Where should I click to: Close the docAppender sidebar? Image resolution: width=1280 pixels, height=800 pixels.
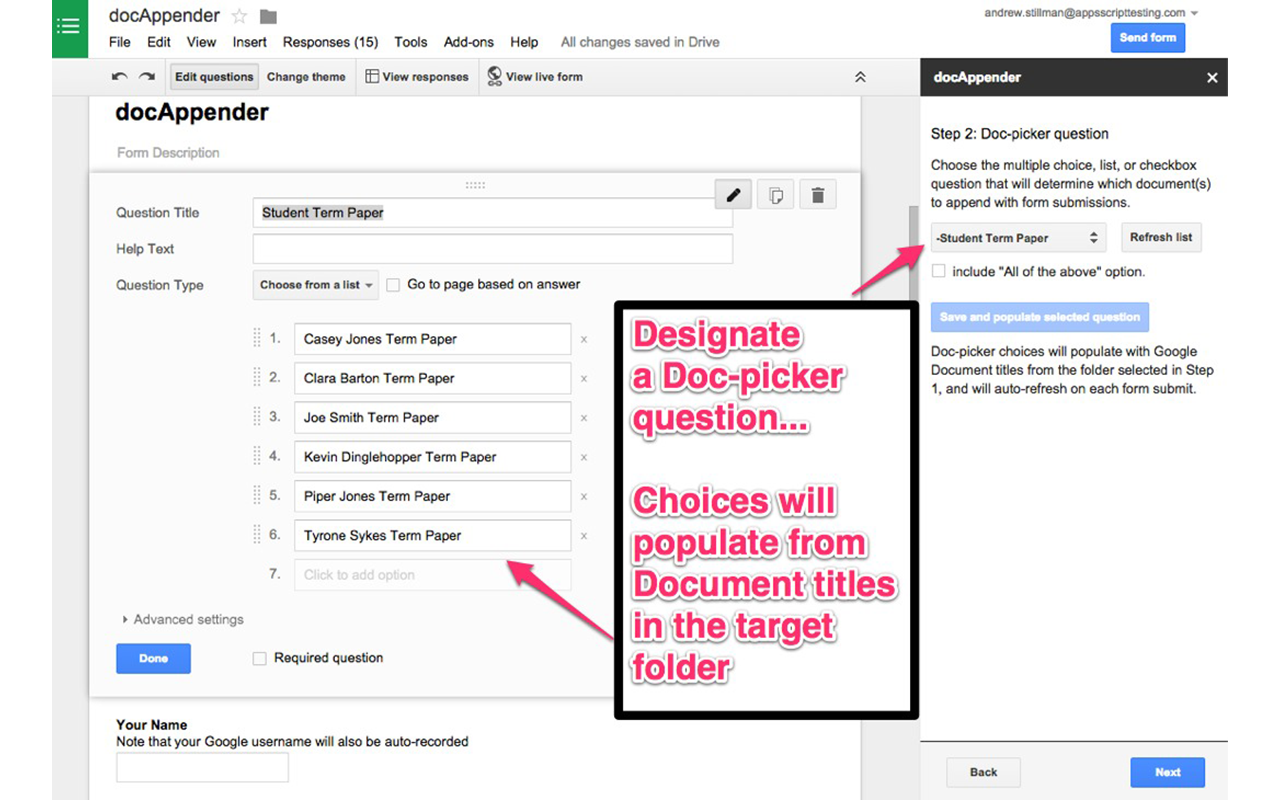pos(1212,77)
